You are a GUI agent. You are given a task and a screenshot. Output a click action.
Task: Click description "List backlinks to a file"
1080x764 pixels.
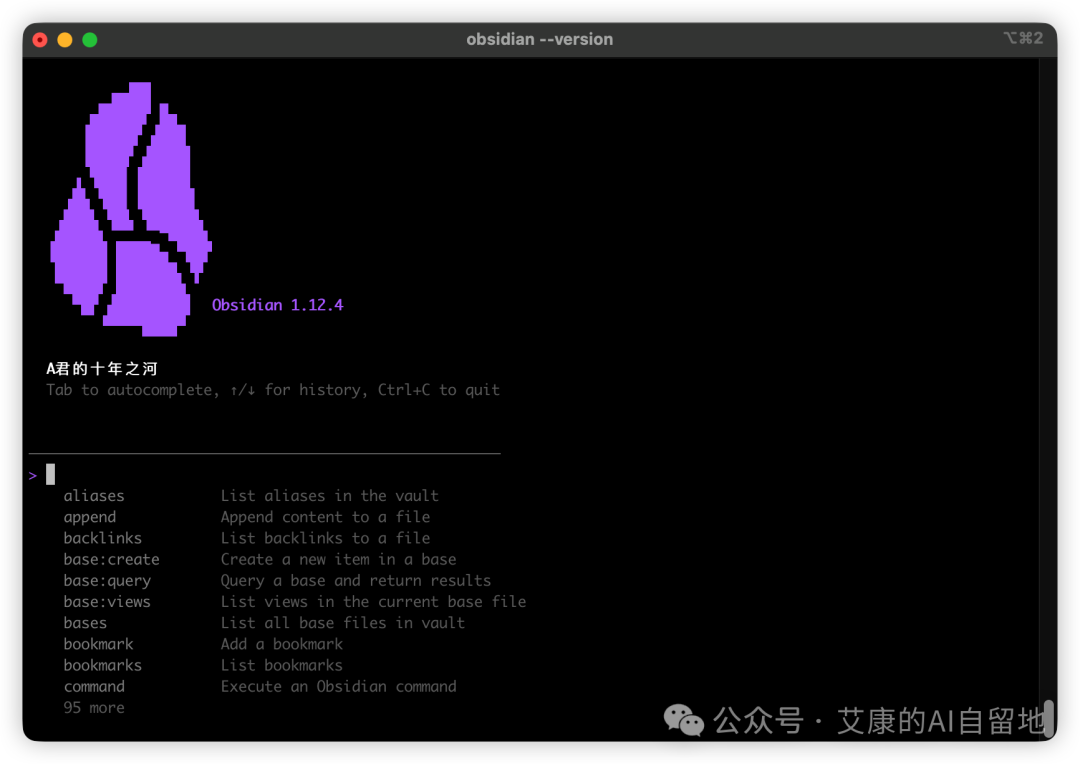[x=325, y=538]
